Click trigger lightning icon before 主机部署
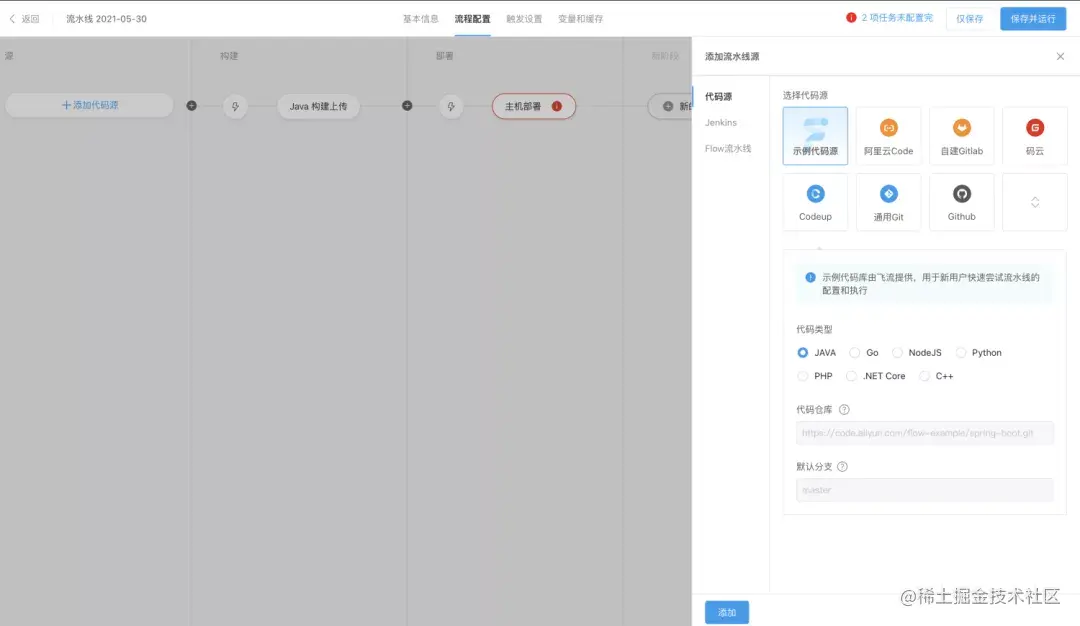This screenshot has width=1080, height=626. tap(451, 106)
